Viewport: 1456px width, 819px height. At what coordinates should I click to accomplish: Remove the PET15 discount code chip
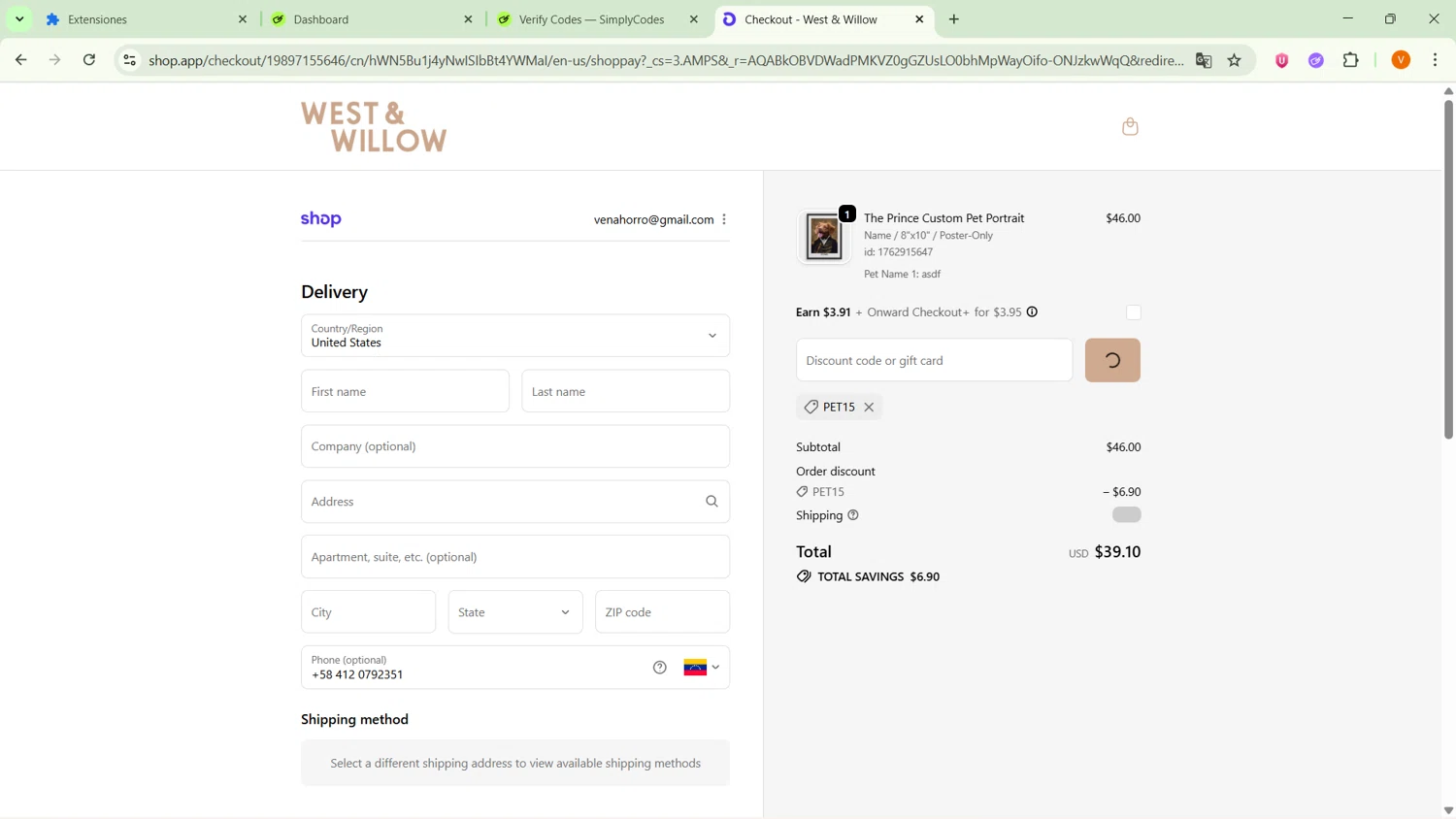pos(869,408)
